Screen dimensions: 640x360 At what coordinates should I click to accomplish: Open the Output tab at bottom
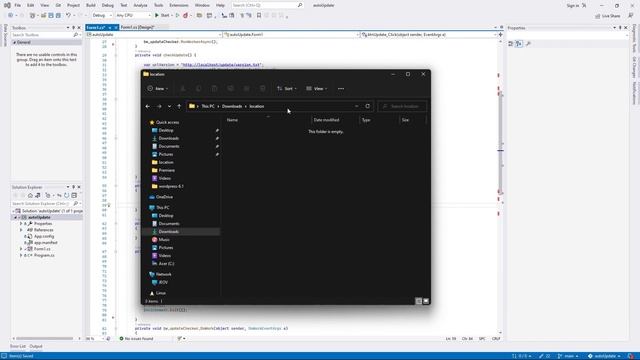(36, 346)
